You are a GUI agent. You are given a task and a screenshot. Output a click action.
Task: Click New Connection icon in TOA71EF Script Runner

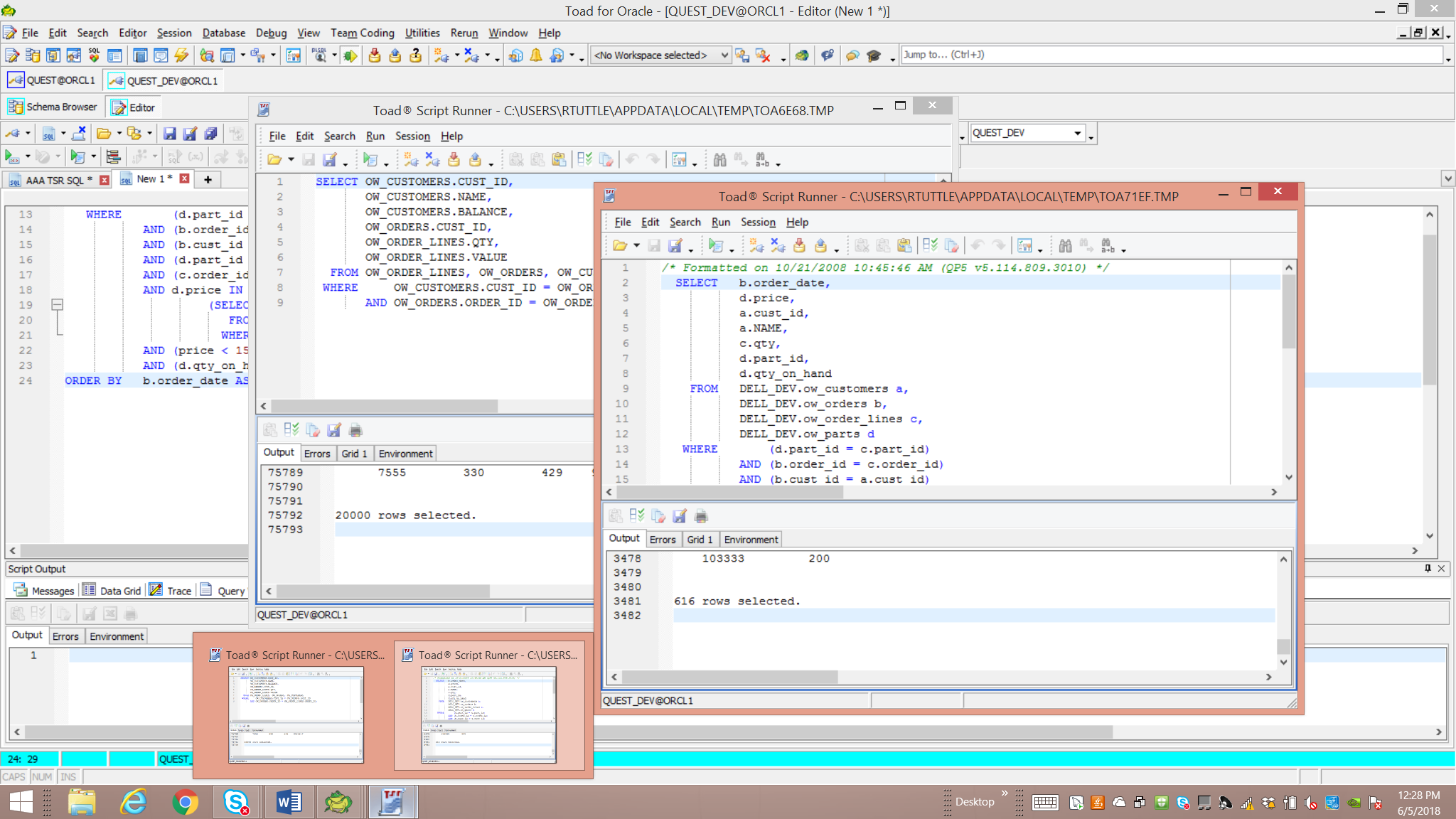(x=756, y=246)
